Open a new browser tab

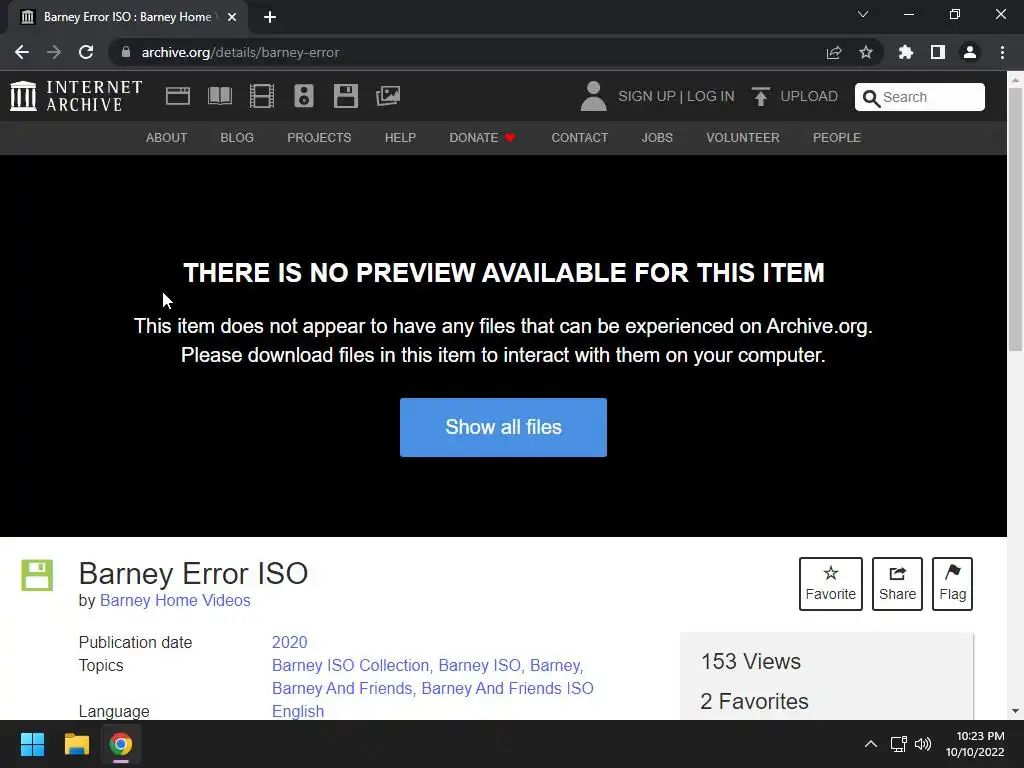click(270, 17)
